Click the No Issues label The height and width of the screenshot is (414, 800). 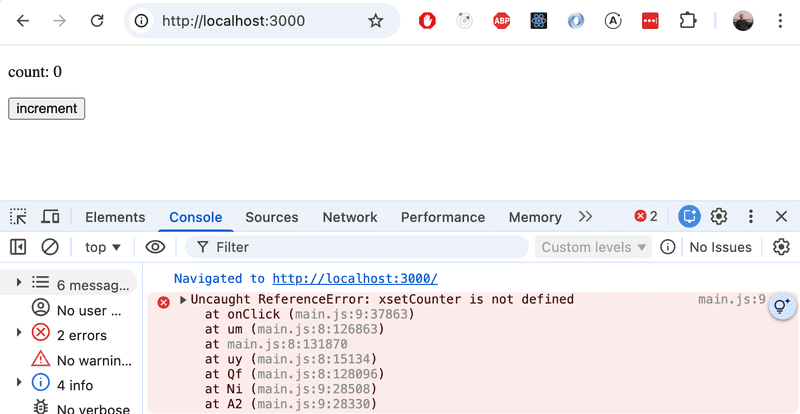coord(720,247)
